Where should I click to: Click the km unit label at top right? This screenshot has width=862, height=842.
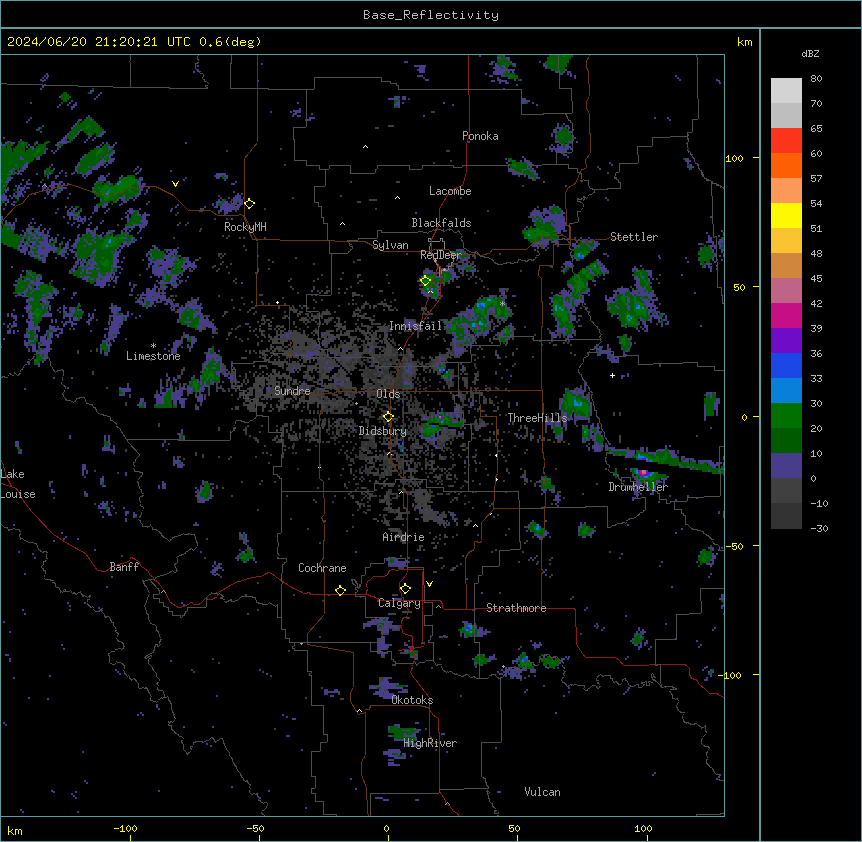[744, 42]
